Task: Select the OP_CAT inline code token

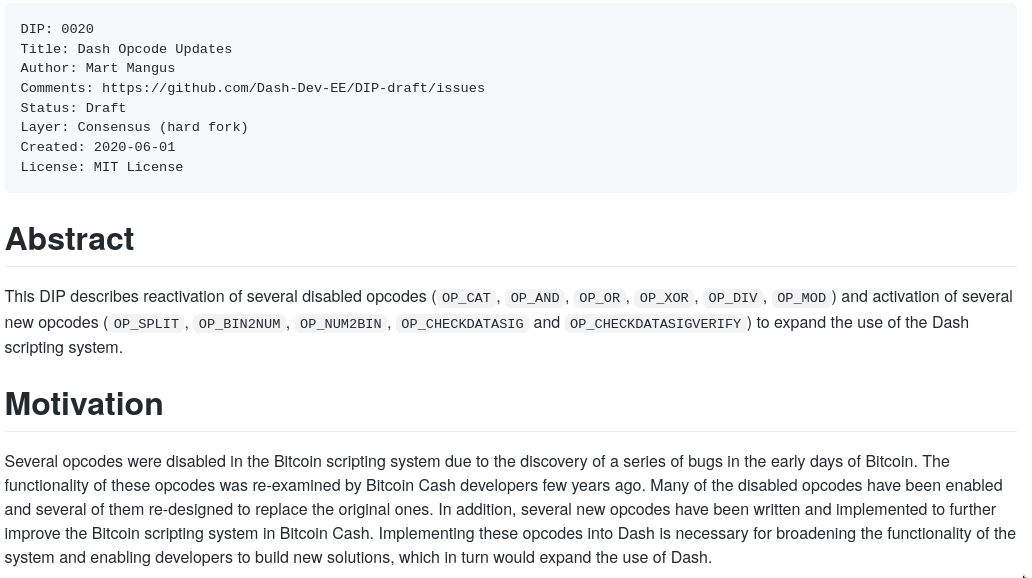Action: pos(466,298)
